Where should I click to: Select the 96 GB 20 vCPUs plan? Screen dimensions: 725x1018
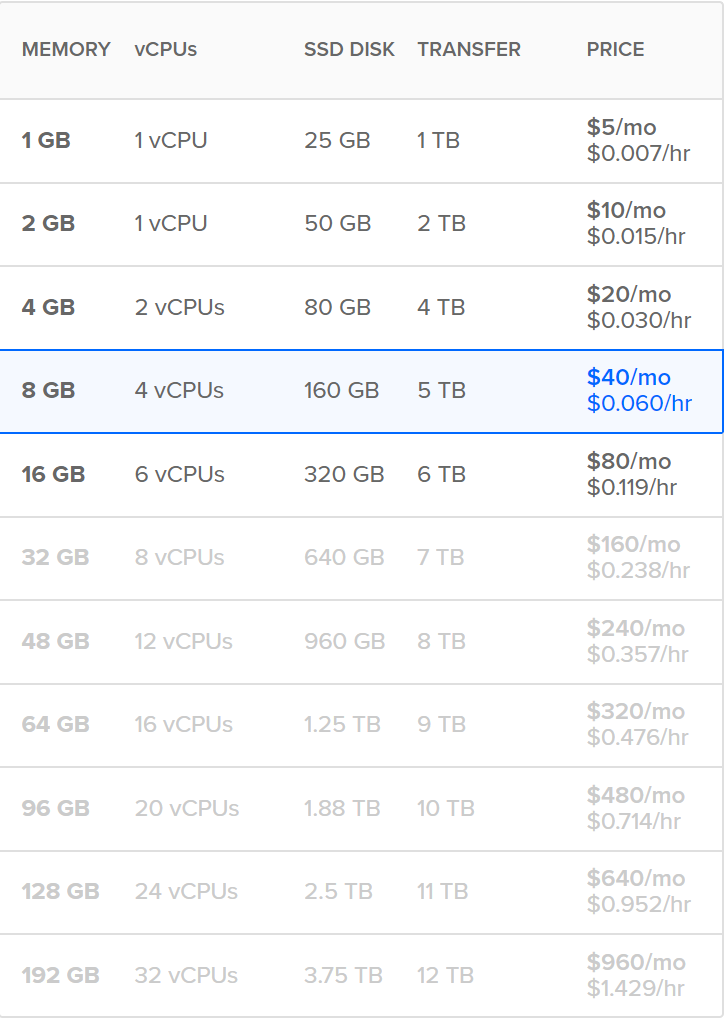click(x=361, y=808)
